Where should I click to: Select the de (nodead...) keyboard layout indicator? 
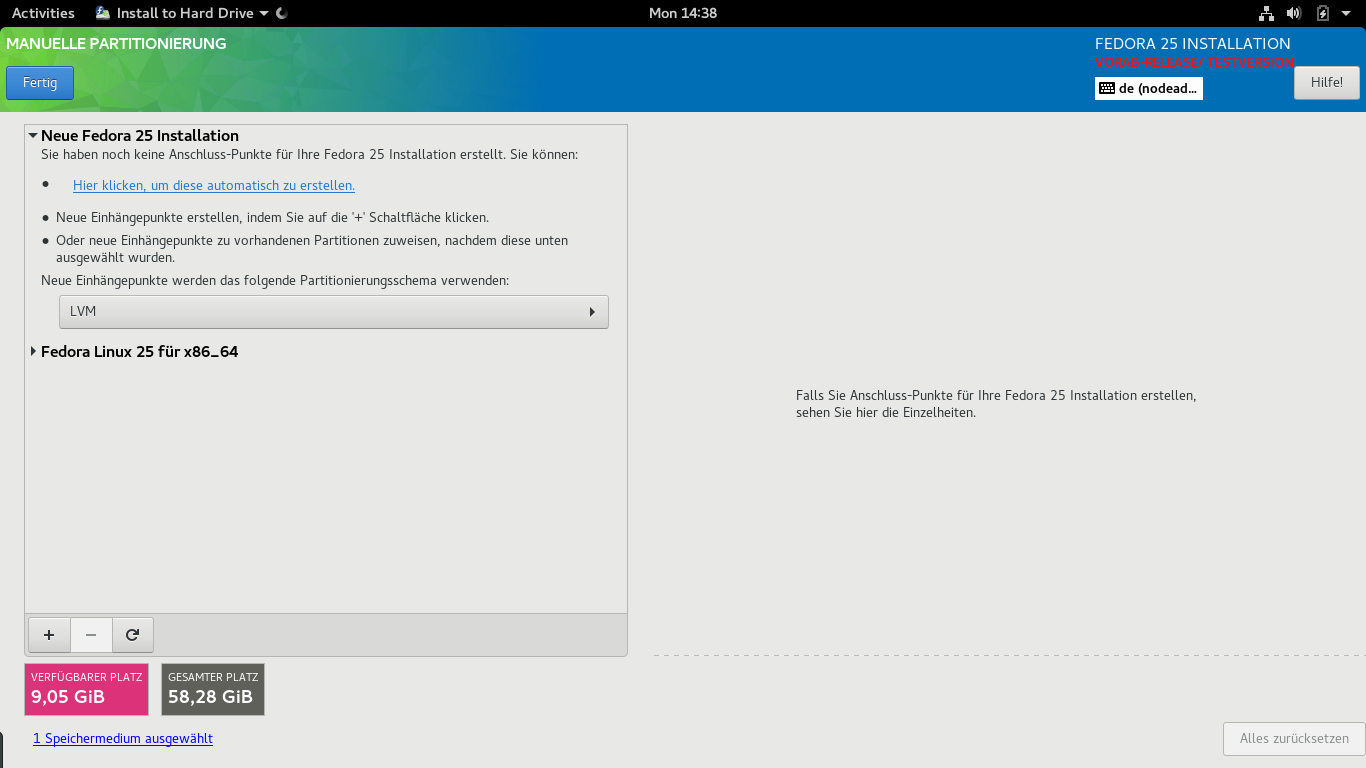pyautogui.click(x=1149, y=88)
